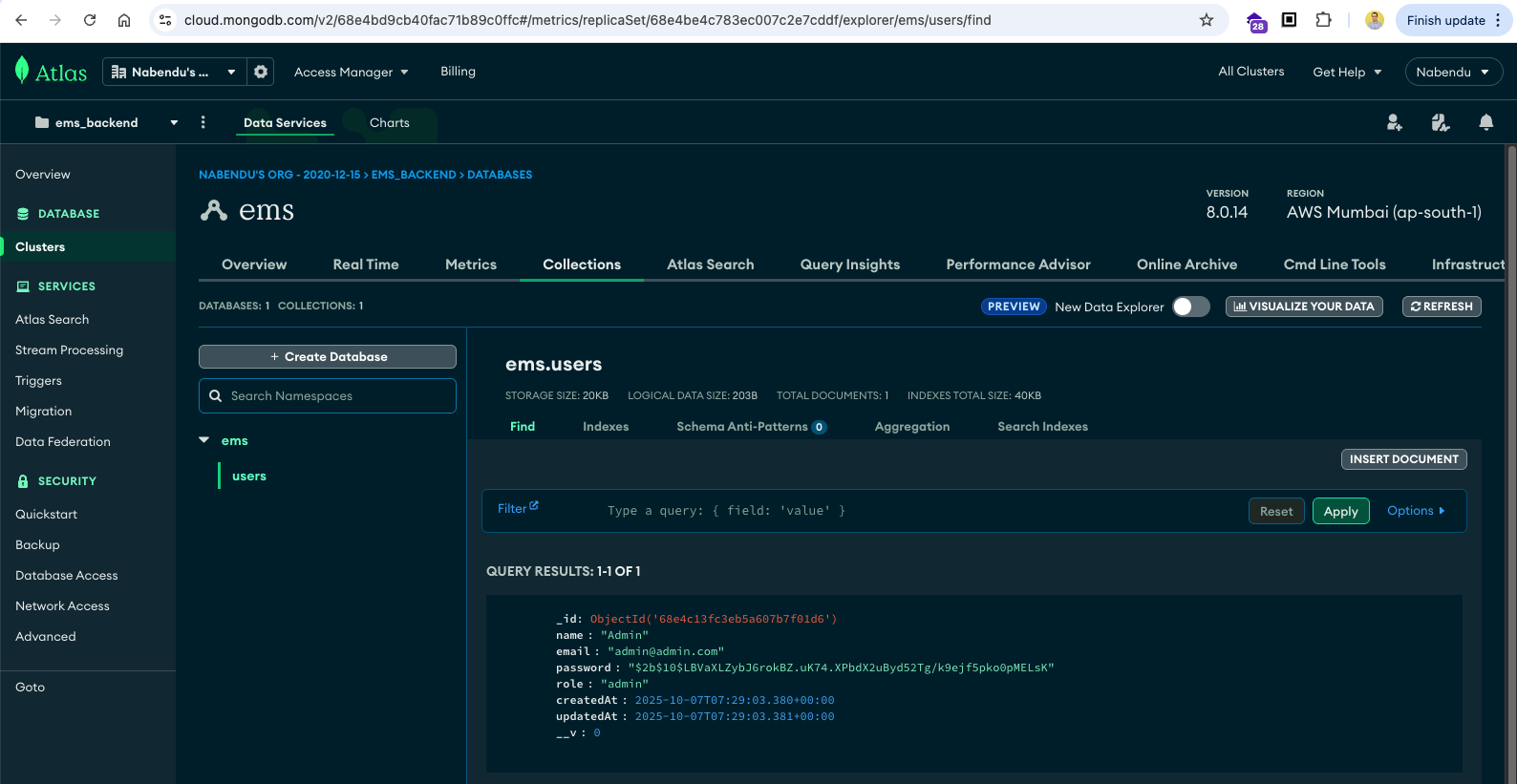Focus the Search Namespaces field
The image size is (1517, 784).
coord(328,396)
